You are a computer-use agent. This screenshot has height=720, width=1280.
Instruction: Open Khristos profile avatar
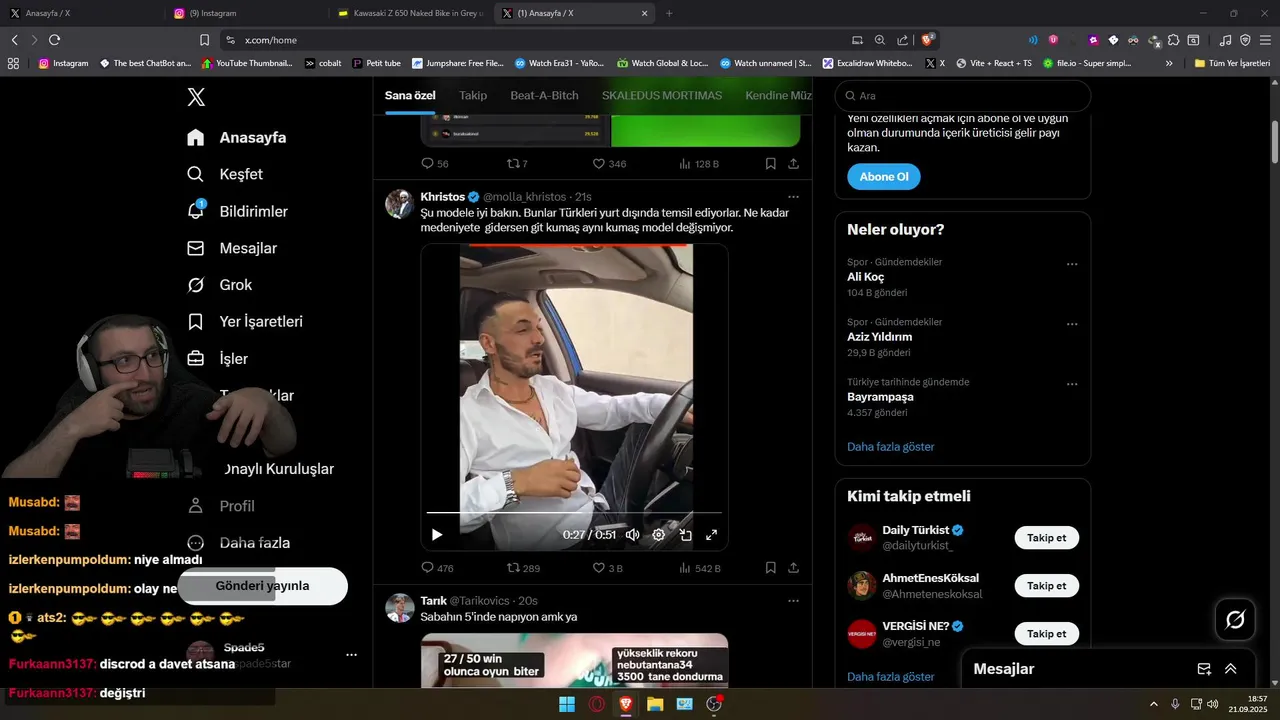[400, 204]
